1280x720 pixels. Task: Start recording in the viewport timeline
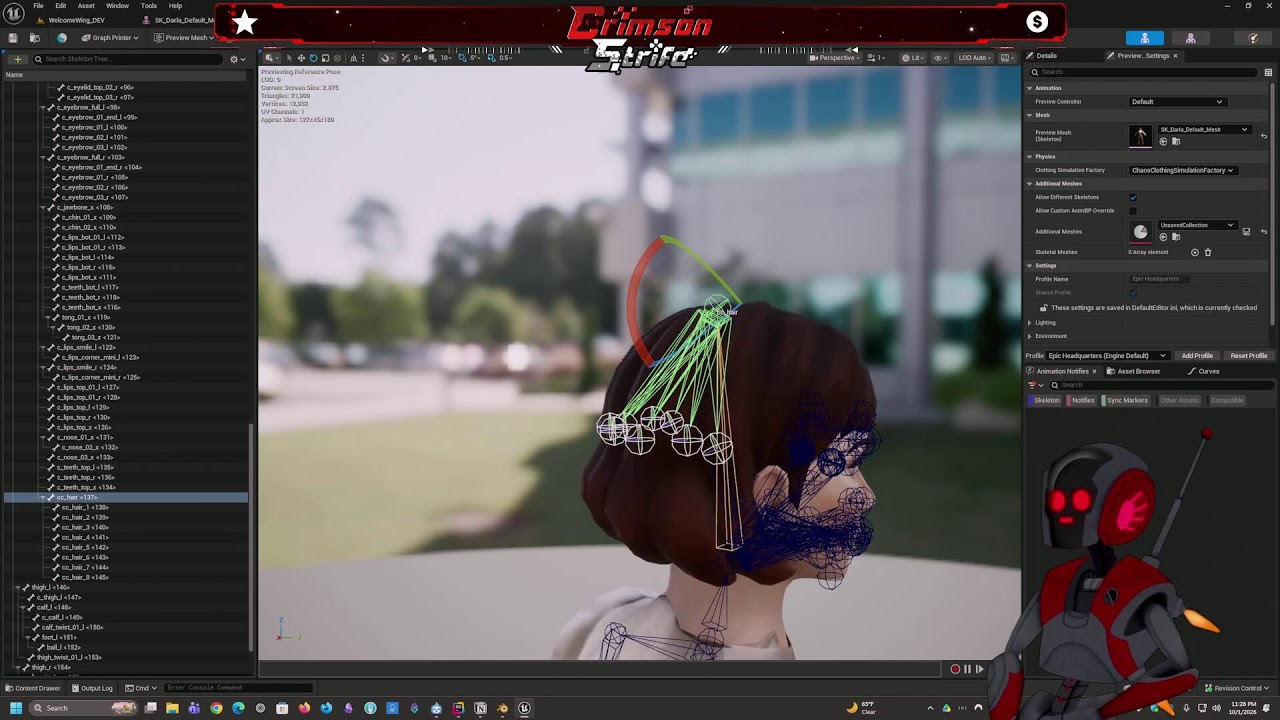[x=955, y=669]
